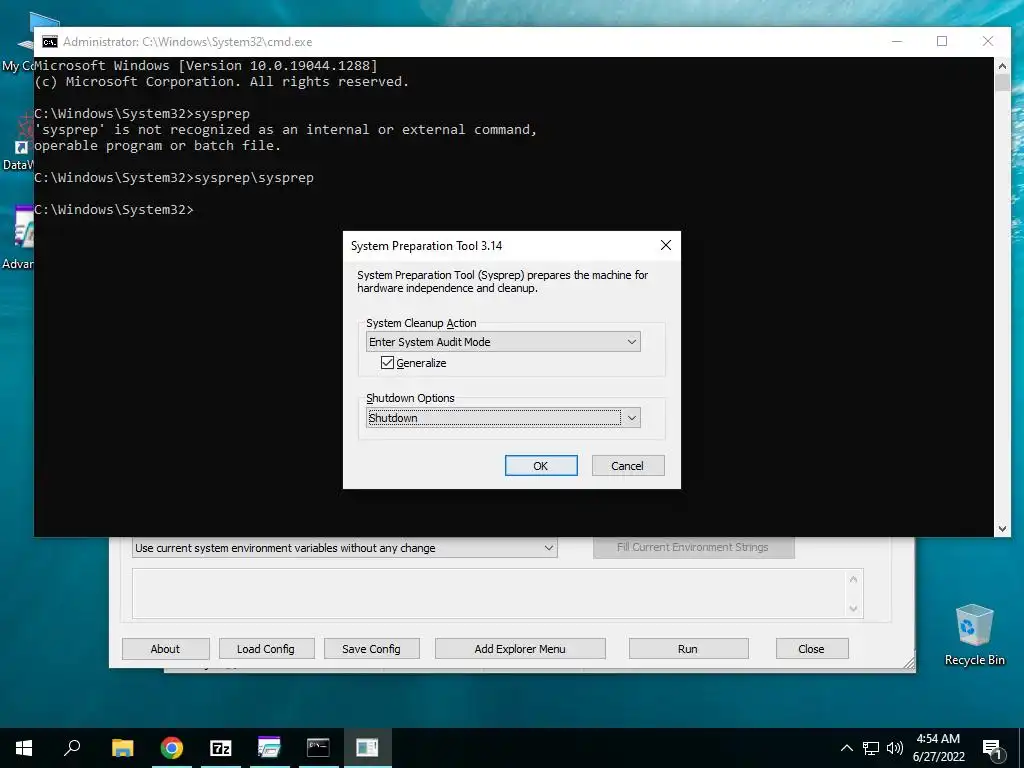Select the Advanced desktop shortcut icon
Image resolution: width=1024 pixels, height=768 pixels.
pos(18,238)
